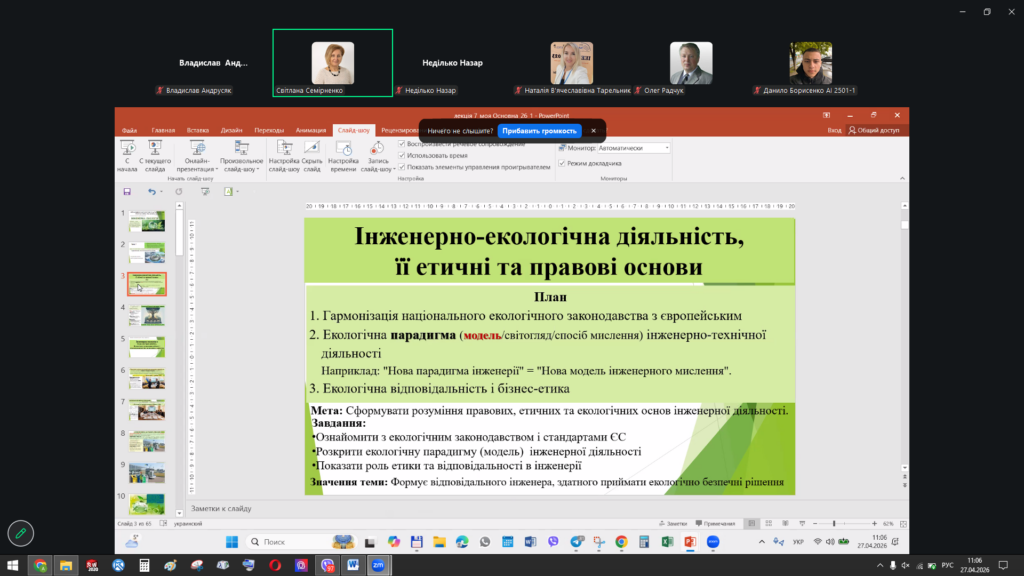Click the Прибавить громкость button
Image resolution: width=1024 pixels, height=576 pixels.
coord(539,130)
